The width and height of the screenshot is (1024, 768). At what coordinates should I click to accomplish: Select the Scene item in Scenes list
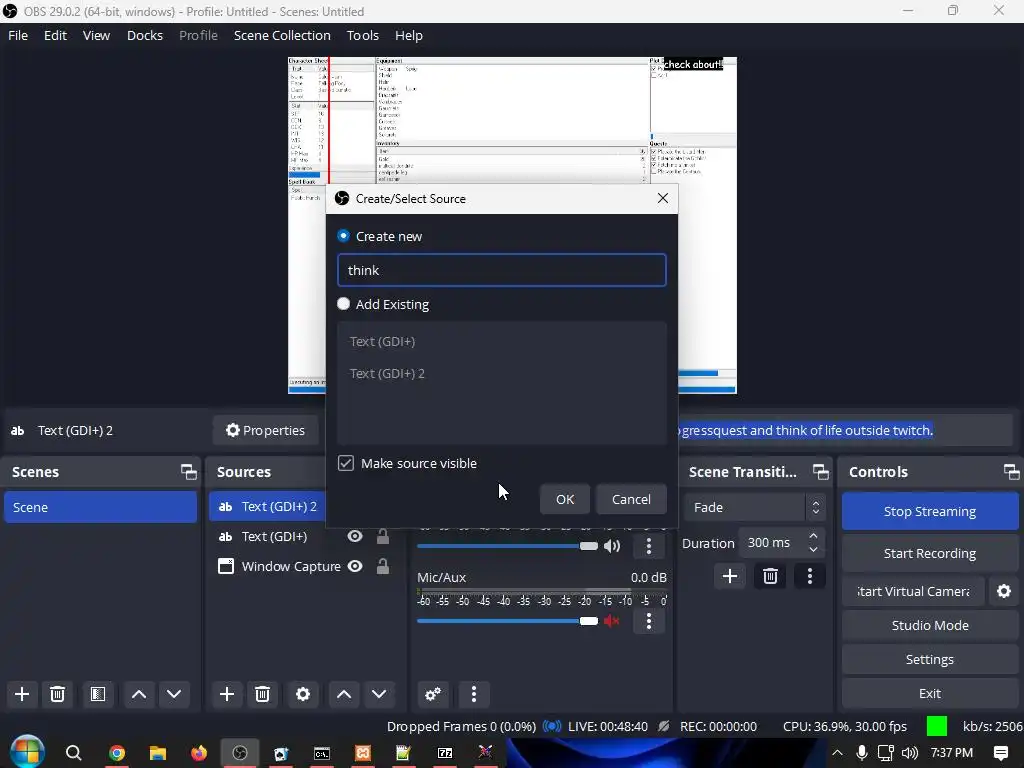pyautogui.click(x=101, y=507)
